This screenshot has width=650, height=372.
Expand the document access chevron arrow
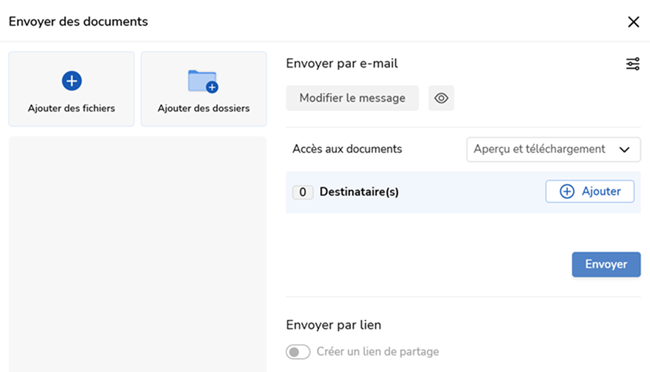[x=624, y=150]
